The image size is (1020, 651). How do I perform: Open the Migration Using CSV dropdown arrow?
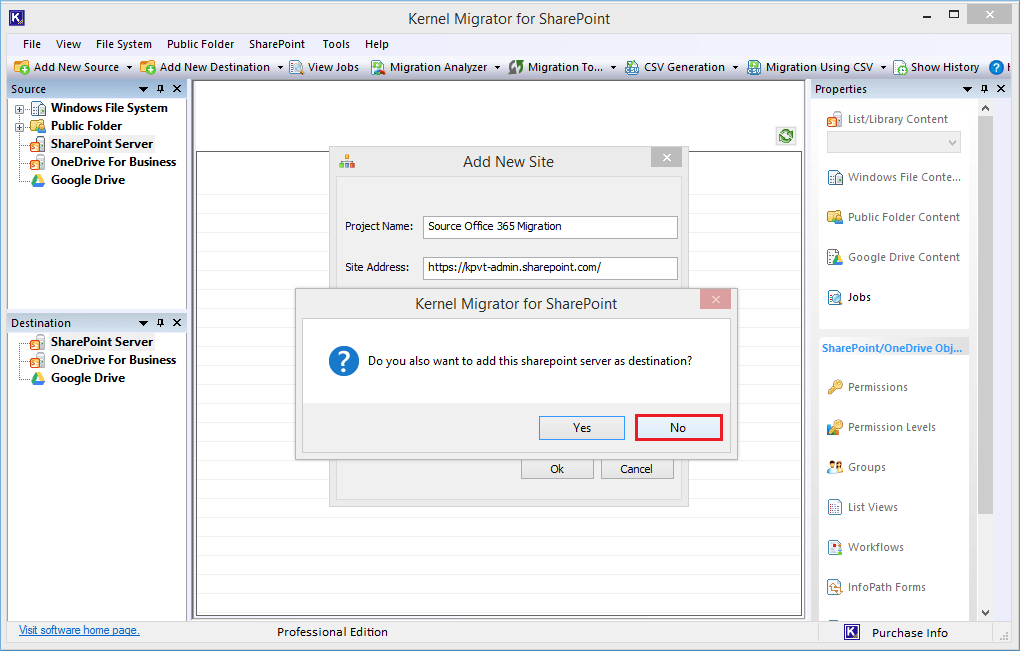(883, 68)
